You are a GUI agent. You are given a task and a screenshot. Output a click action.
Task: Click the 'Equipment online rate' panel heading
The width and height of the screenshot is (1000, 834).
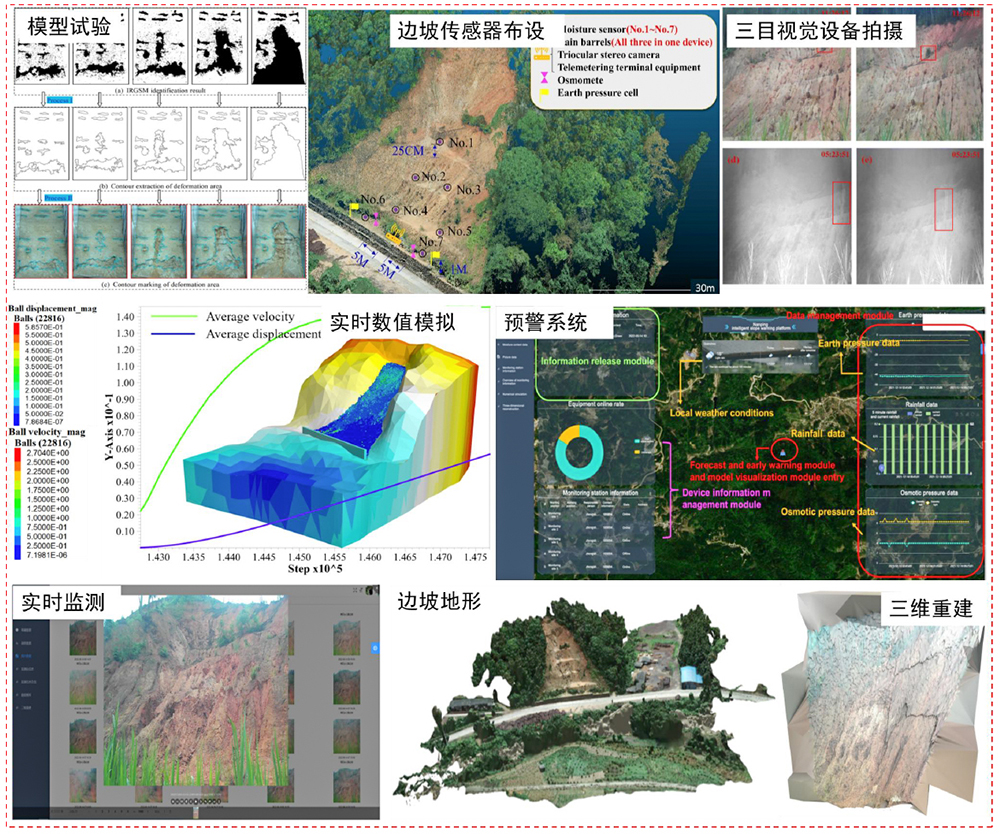[x=596, y=404]
